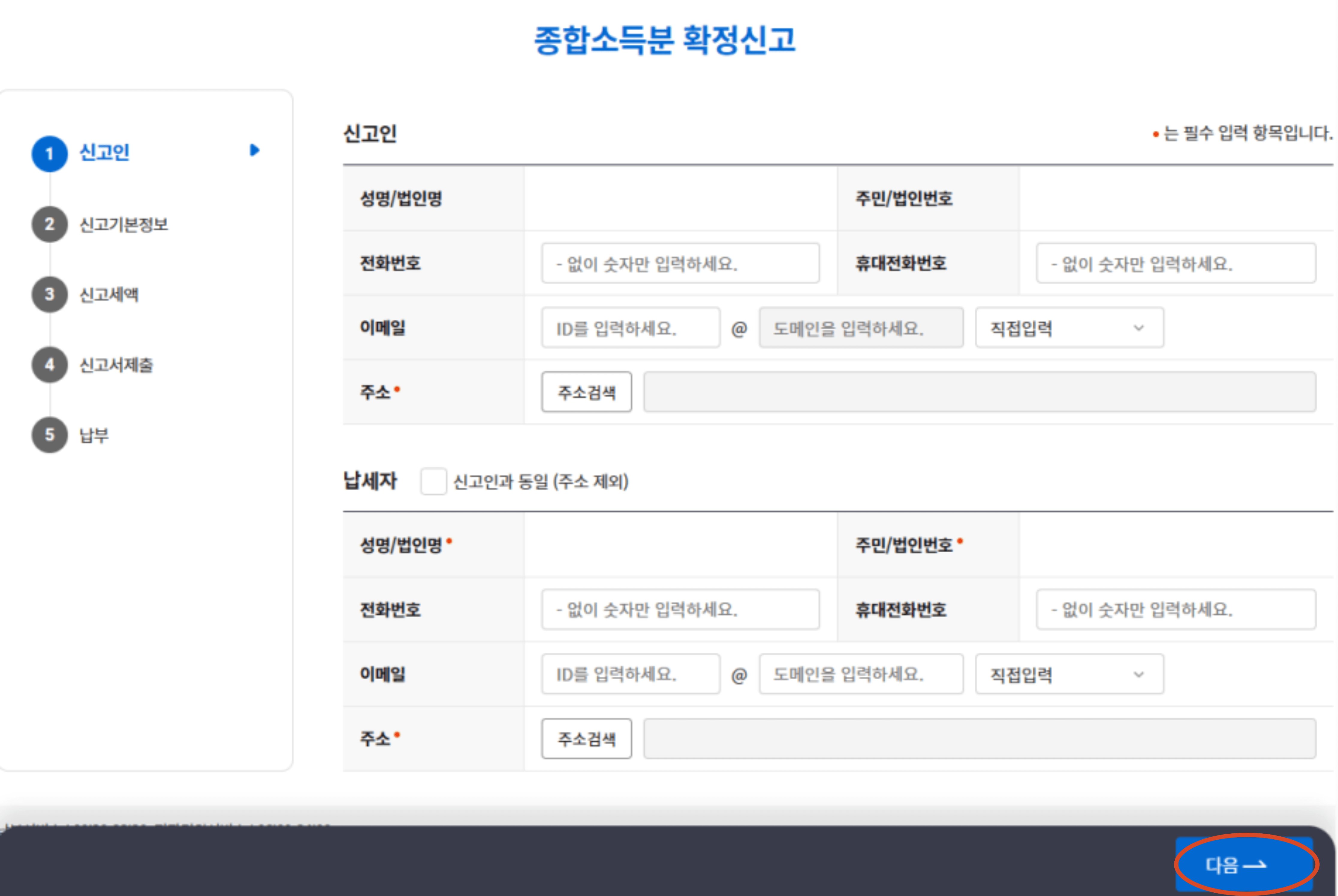Click 주소검색 in the 신고인 section
1338x896 pixels.
586,391
